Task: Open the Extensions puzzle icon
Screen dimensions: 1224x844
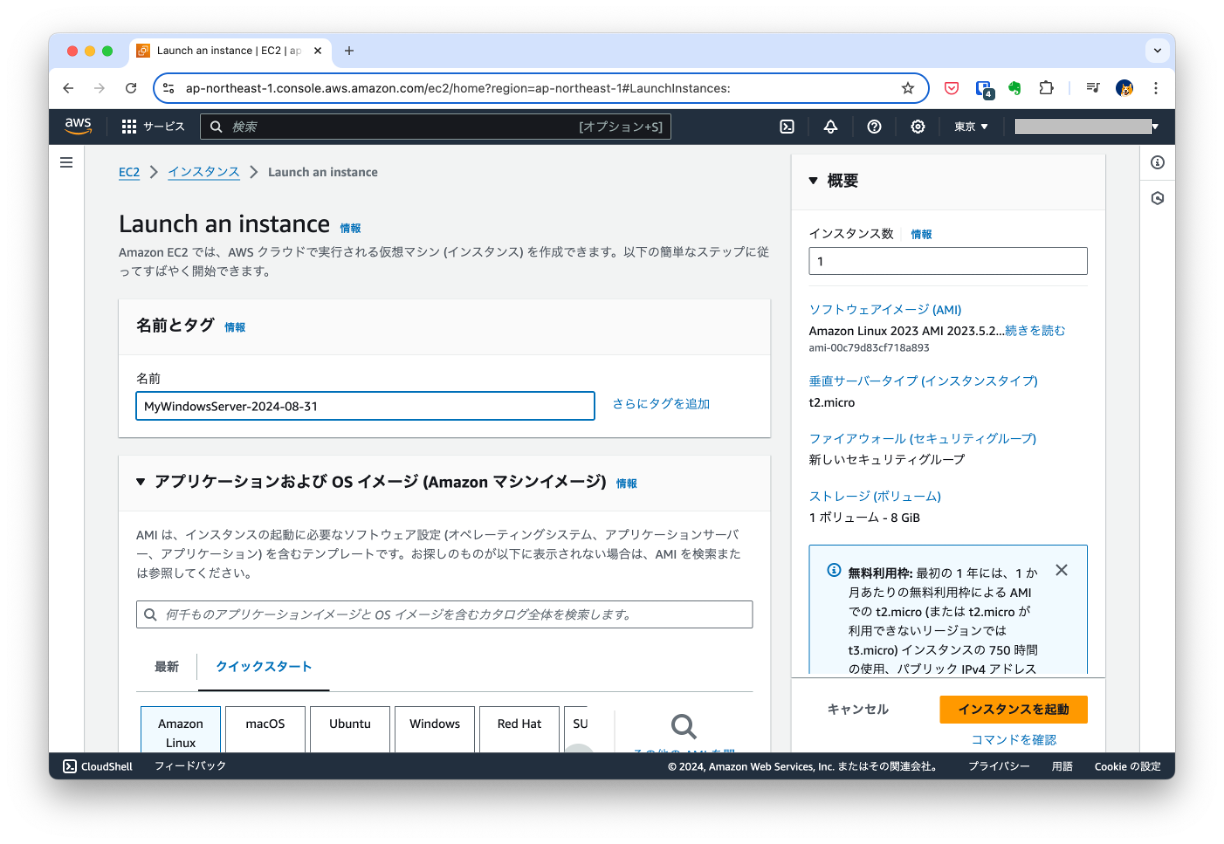Action: [x=1046, y=88]
